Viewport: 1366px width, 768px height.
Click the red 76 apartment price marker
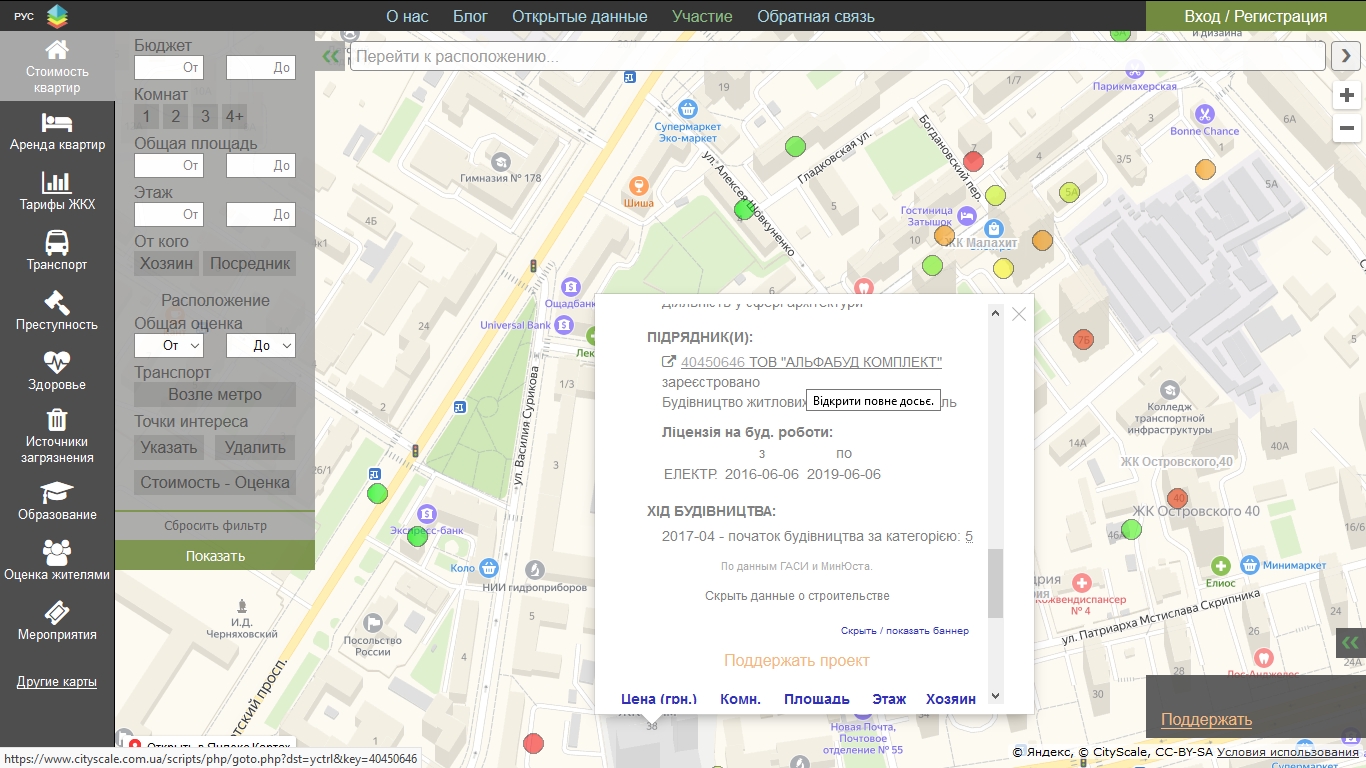click(x=1083, y=340)
